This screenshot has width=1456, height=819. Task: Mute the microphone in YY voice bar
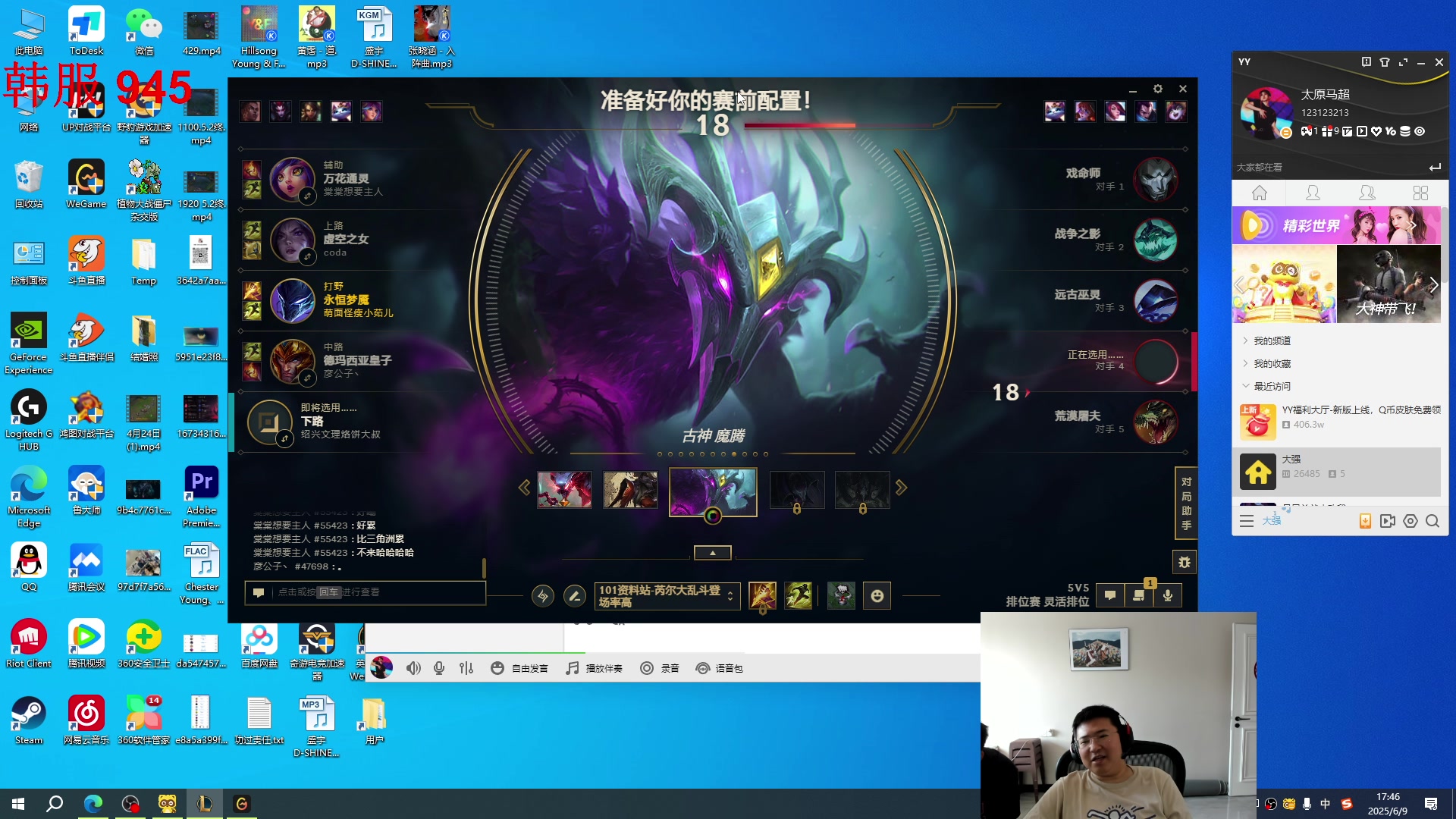tap(439, 668)
